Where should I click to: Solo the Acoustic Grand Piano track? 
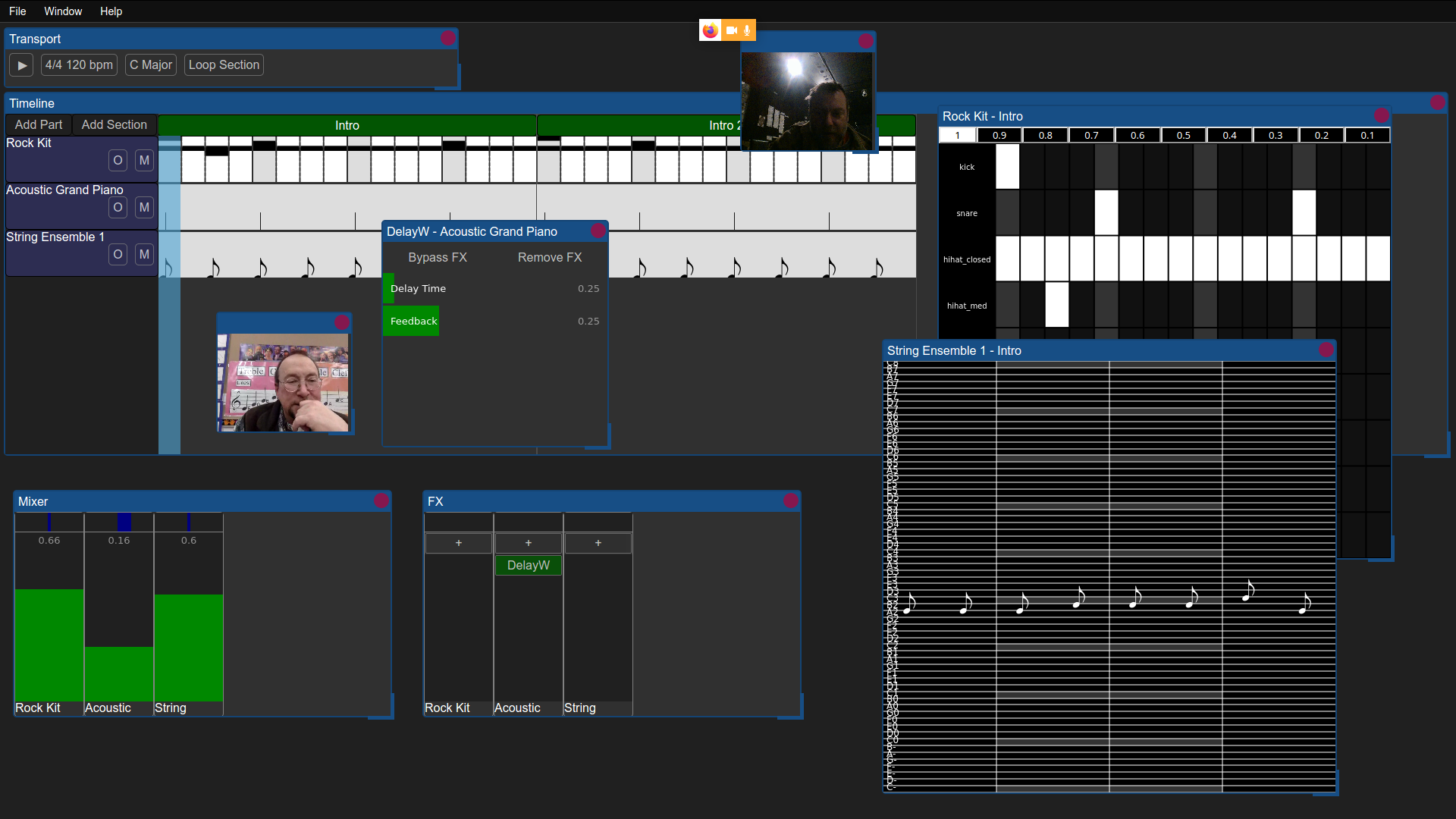pos(118,208)
